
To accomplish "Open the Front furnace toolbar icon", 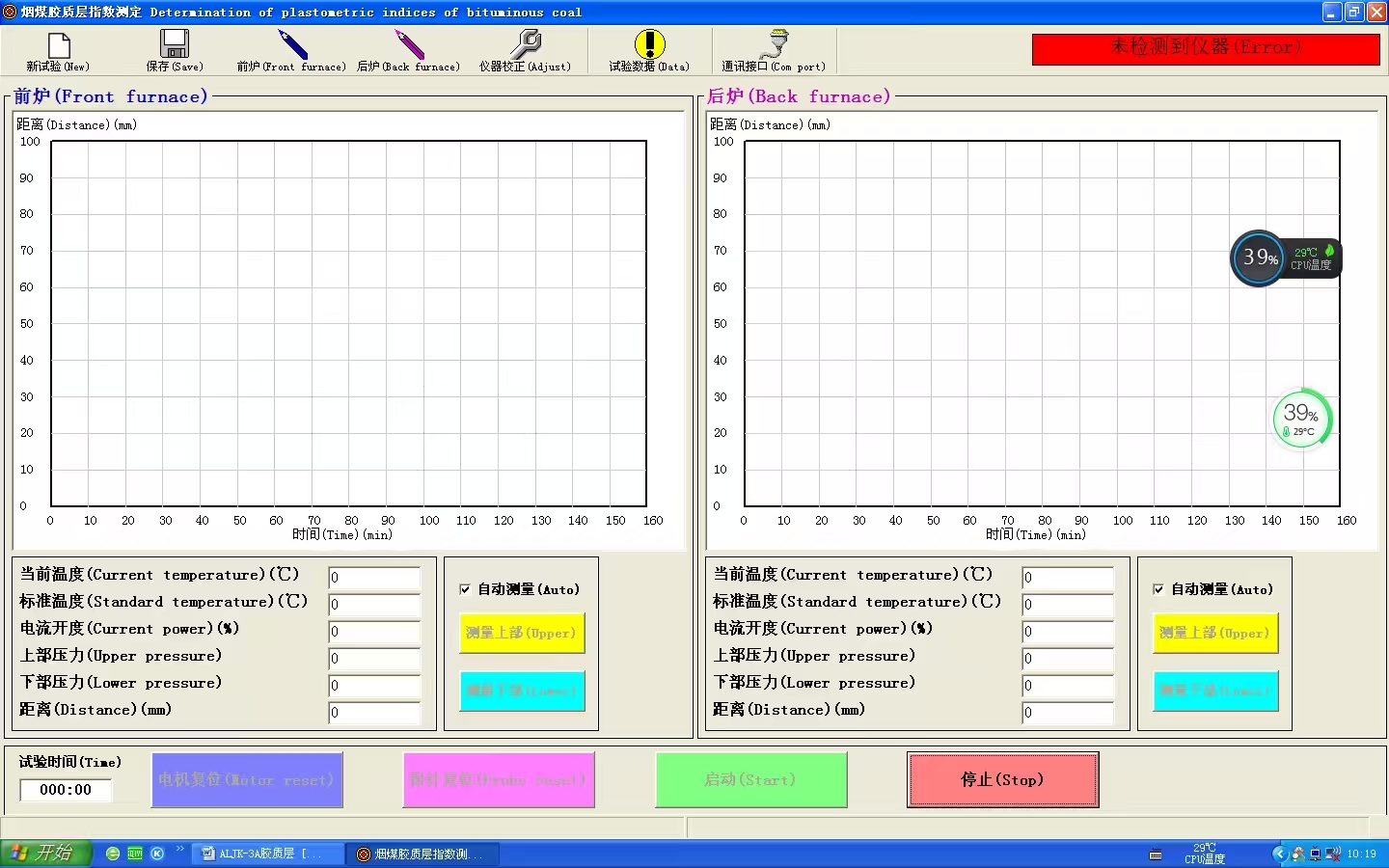I will 291,51.
